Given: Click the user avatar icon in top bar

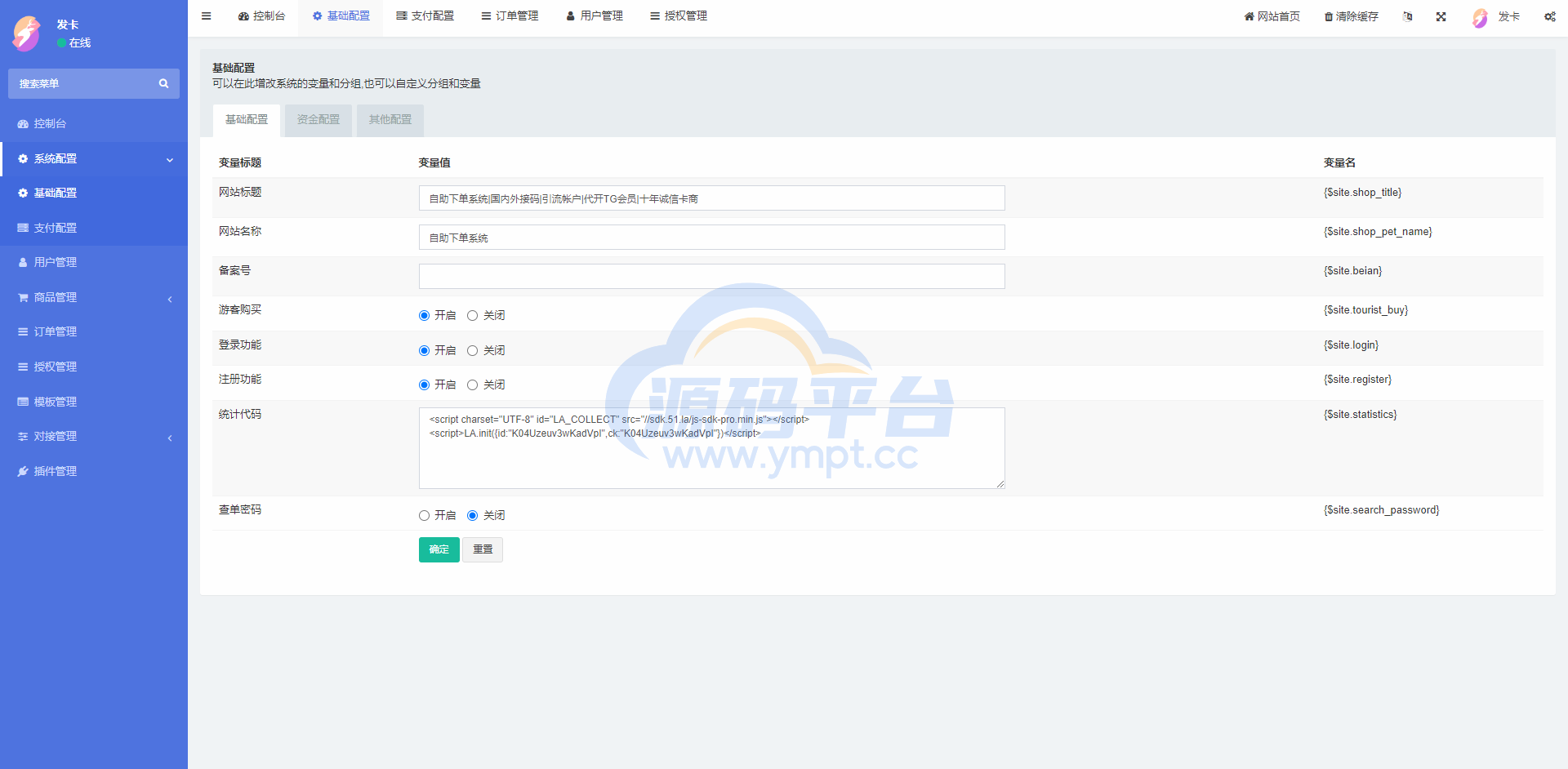Looking at the screenshot, I should pyautogui.click(x=1481, y=17).
